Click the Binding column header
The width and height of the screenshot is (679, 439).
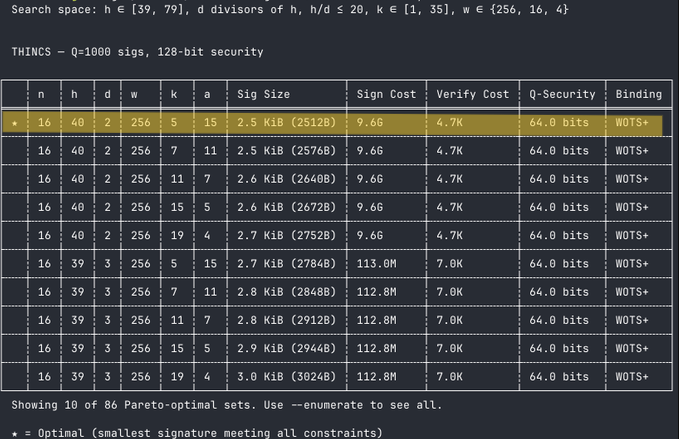point(638,94)
